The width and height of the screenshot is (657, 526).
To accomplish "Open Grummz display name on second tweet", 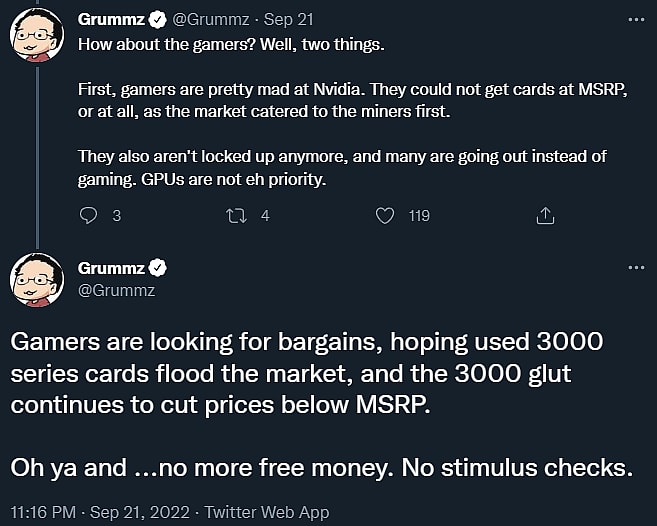I will tap(111, 268).
